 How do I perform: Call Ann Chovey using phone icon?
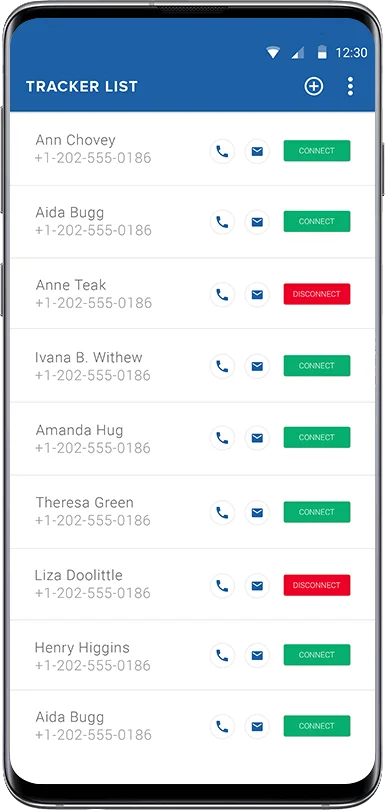tap(222, 151)
